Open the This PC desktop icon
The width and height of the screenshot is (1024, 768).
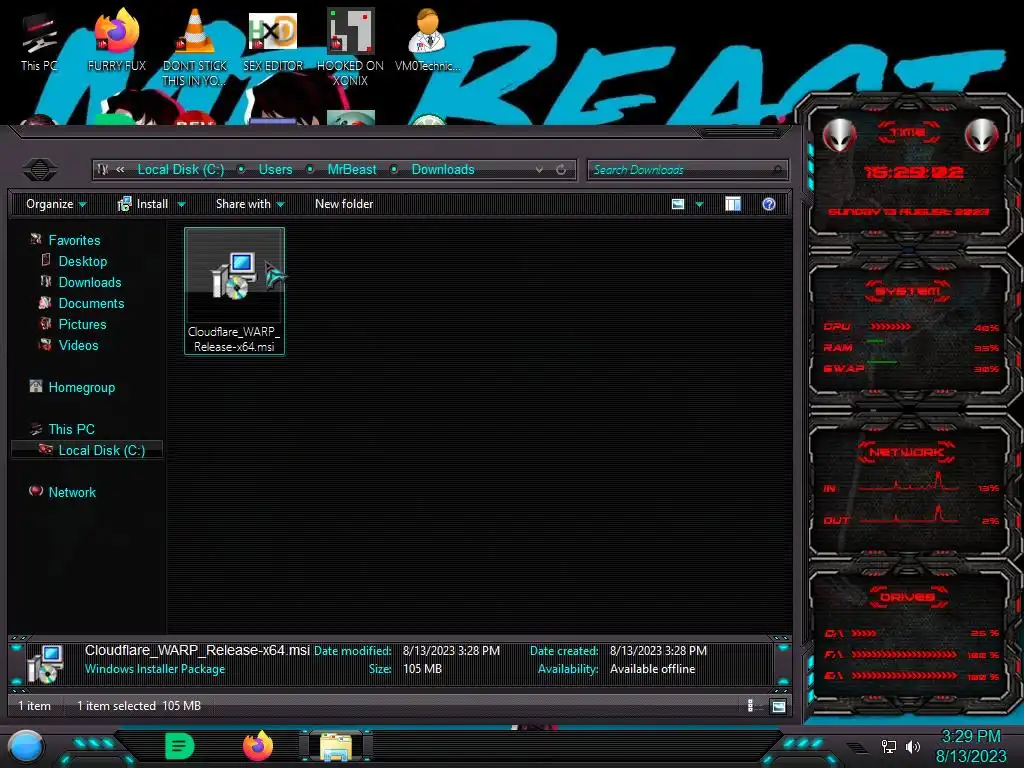point(39,40)
